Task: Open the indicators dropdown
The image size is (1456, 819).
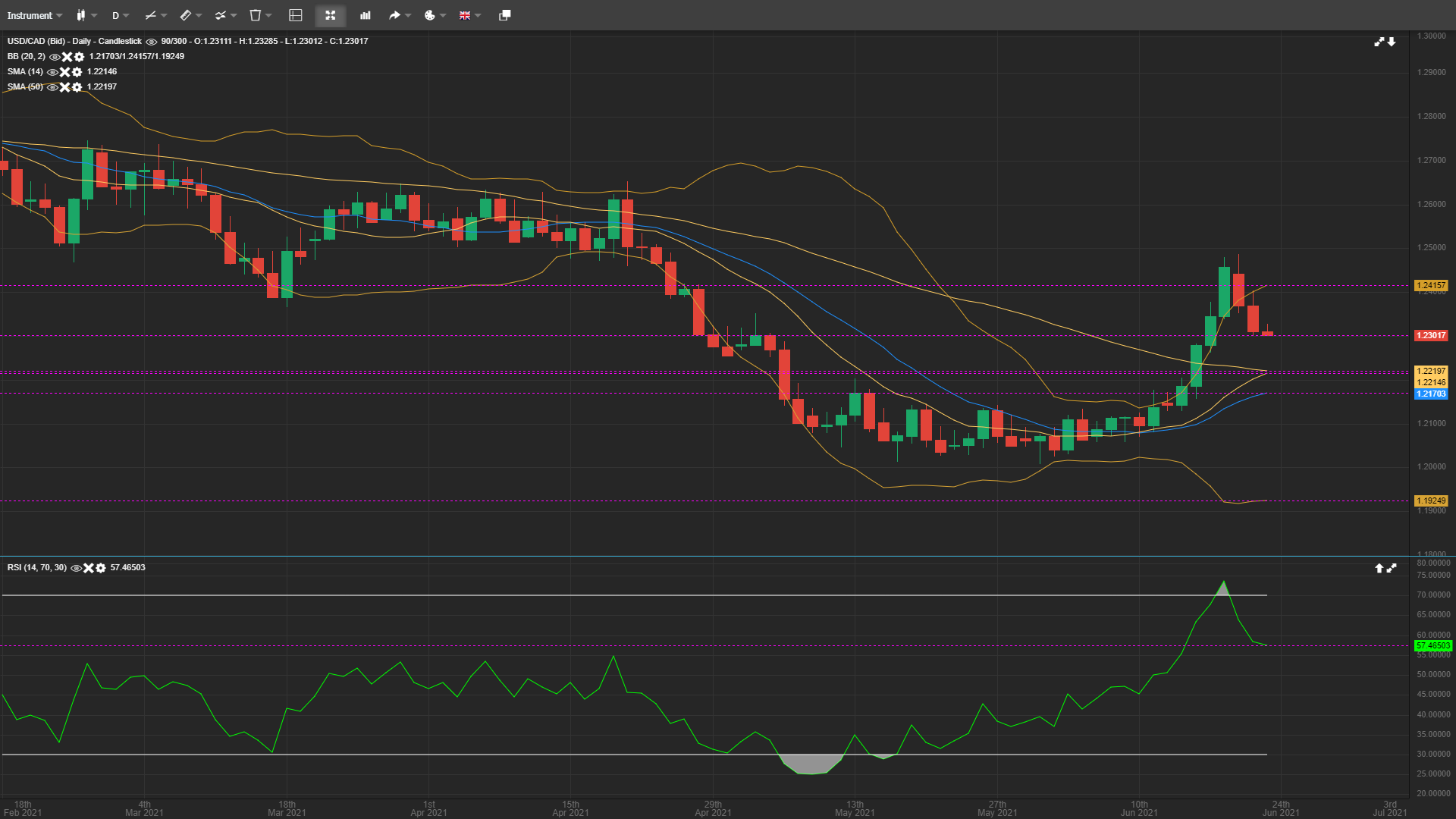Action: 225,15
